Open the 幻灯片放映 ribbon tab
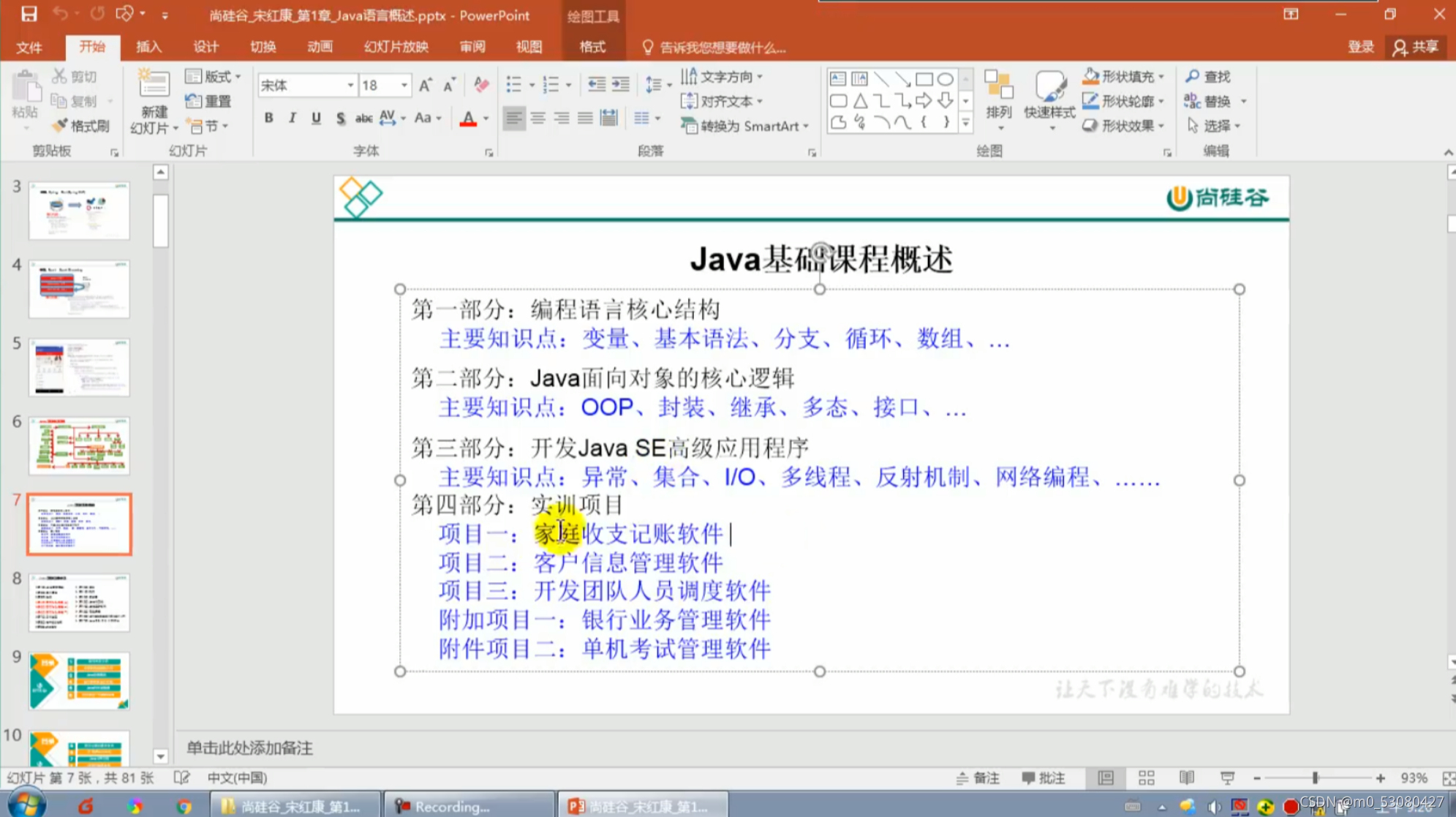 point(395,47)
